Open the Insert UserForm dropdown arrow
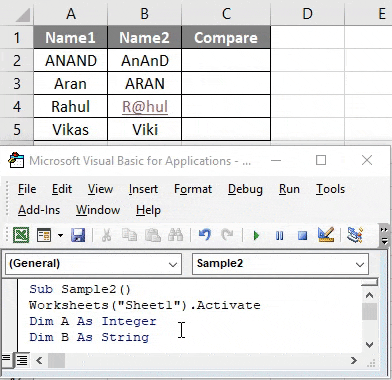Screen dimensions: 392x380 coord(60,235)
